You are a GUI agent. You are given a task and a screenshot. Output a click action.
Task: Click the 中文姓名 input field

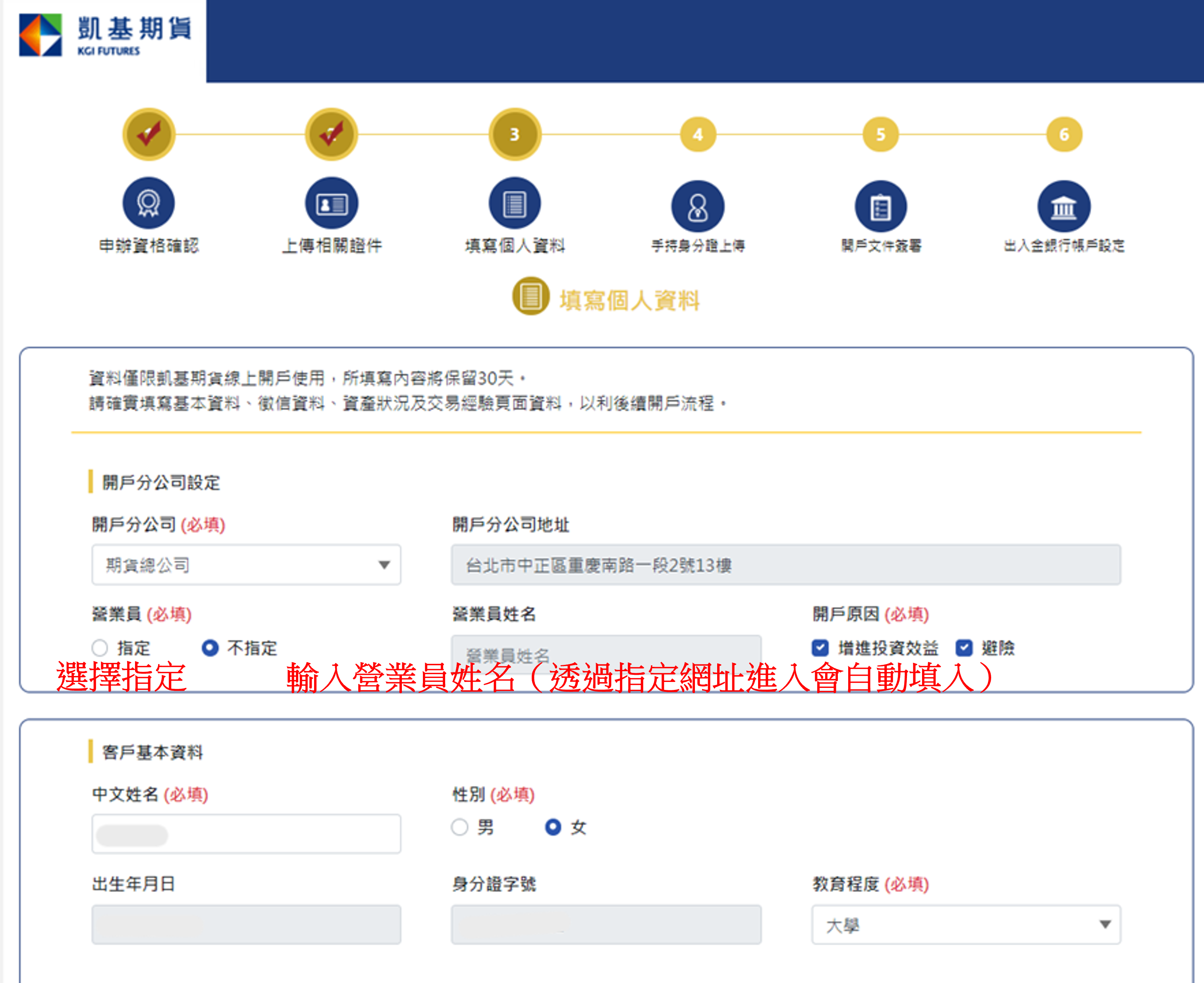pos(246,834)
